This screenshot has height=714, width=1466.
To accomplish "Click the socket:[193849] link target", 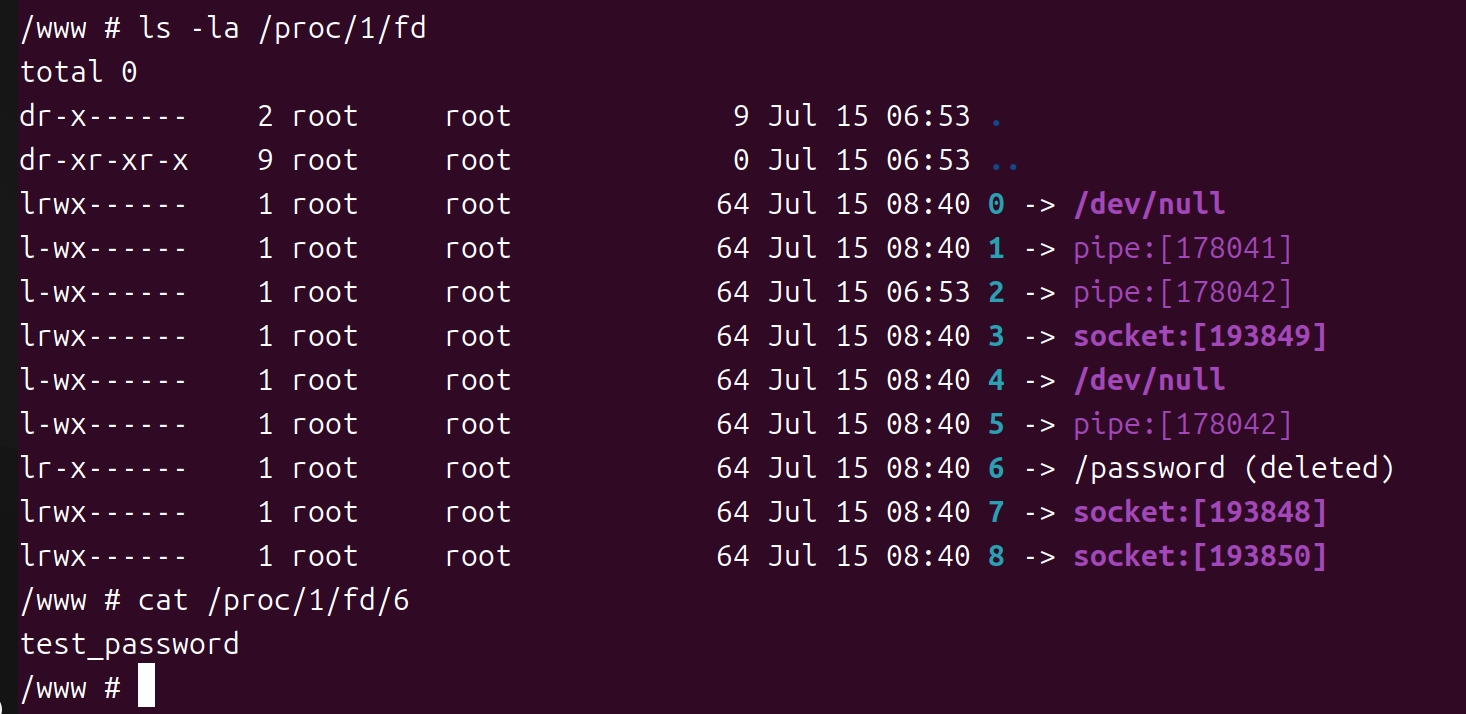I will tap(1199, 336).
